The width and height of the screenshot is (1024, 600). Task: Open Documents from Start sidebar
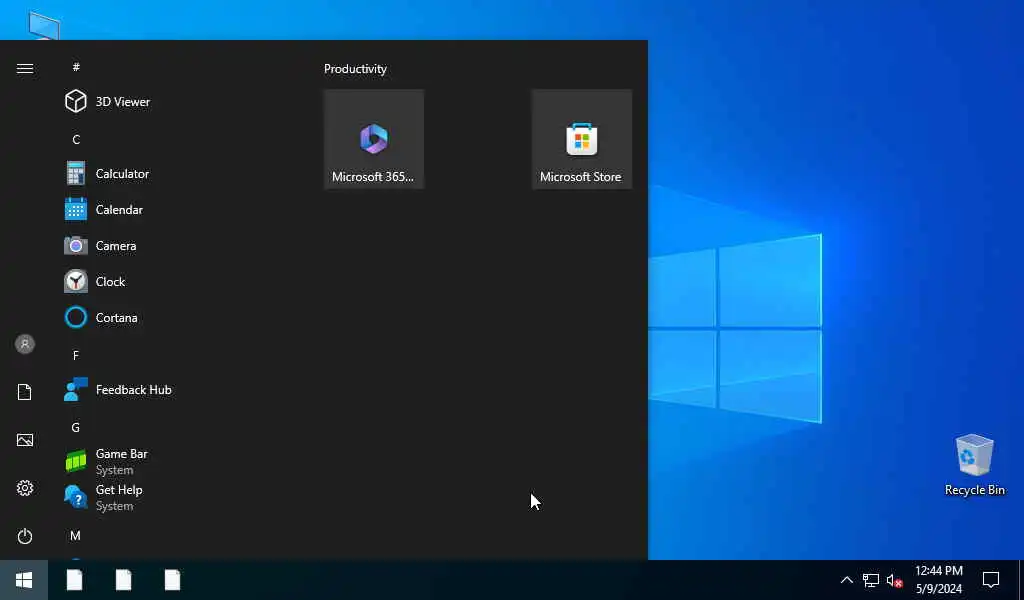coord(25,392)
